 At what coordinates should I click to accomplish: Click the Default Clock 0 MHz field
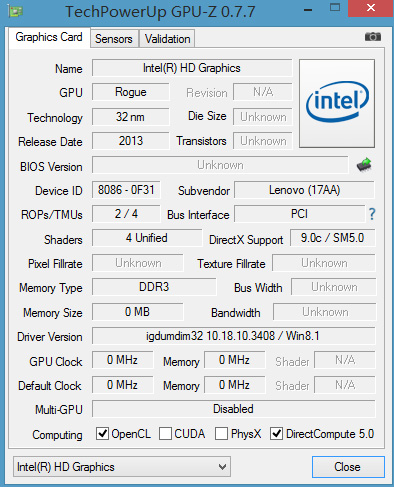[122, 385]
